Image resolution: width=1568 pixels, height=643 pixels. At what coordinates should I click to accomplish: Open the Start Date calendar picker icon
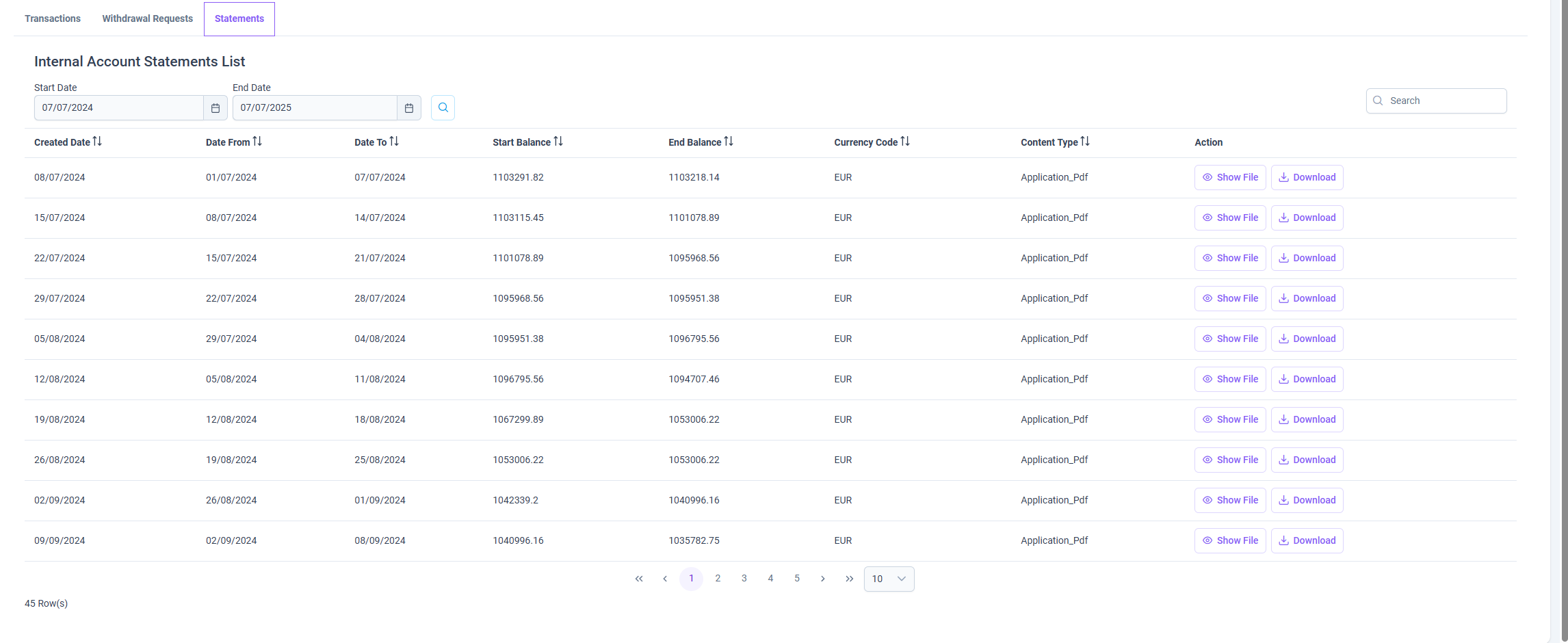(215, 108)
